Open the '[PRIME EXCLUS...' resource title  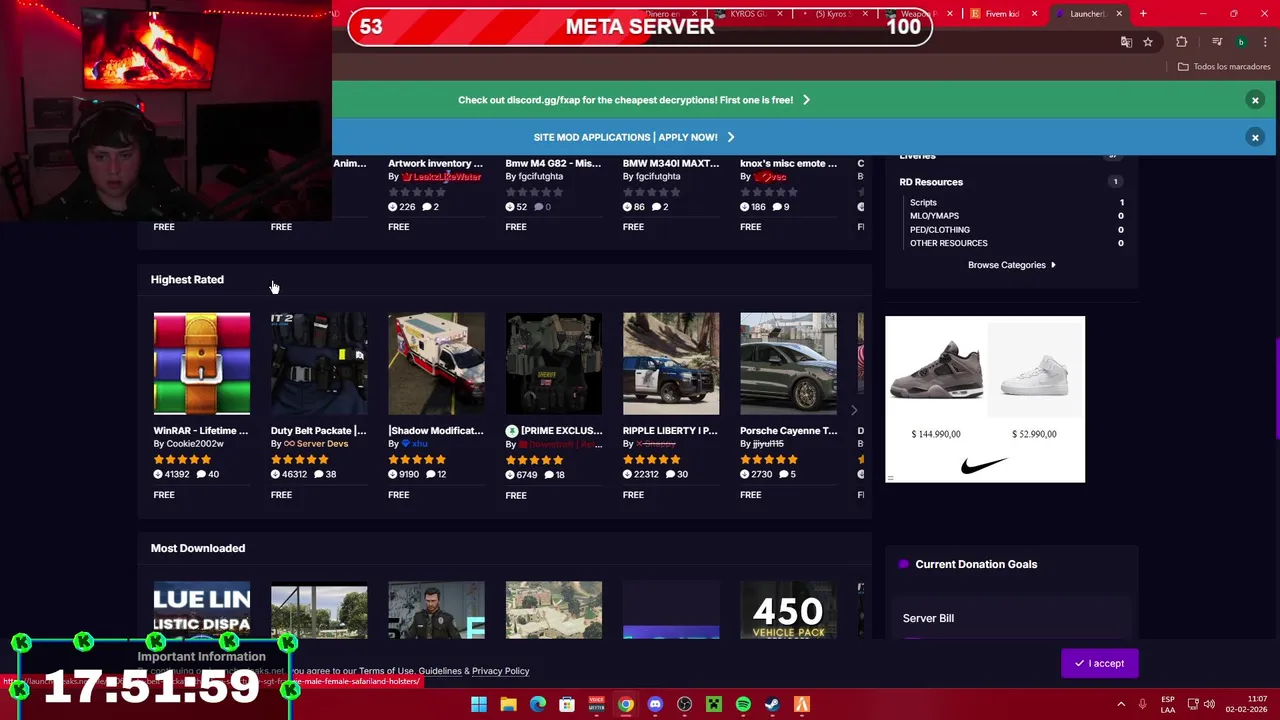pos(562,431)
